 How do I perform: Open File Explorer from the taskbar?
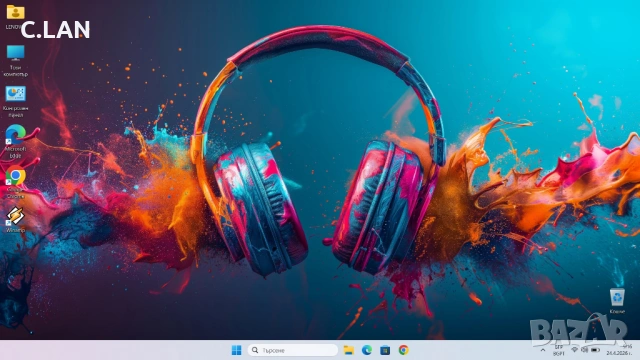point(349,350)
